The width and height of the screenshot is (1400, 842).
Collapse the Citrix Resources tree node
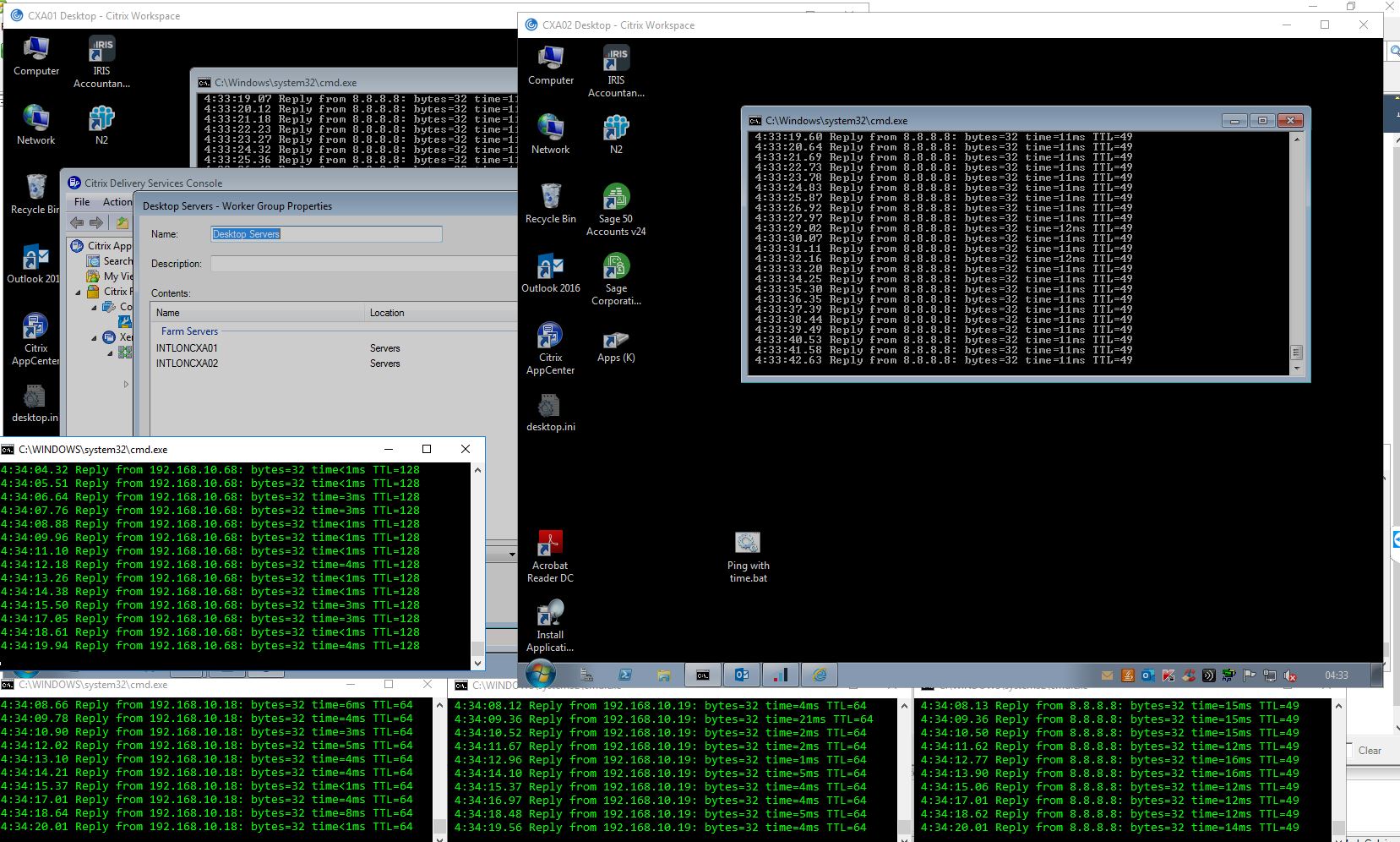click(79, 292)
